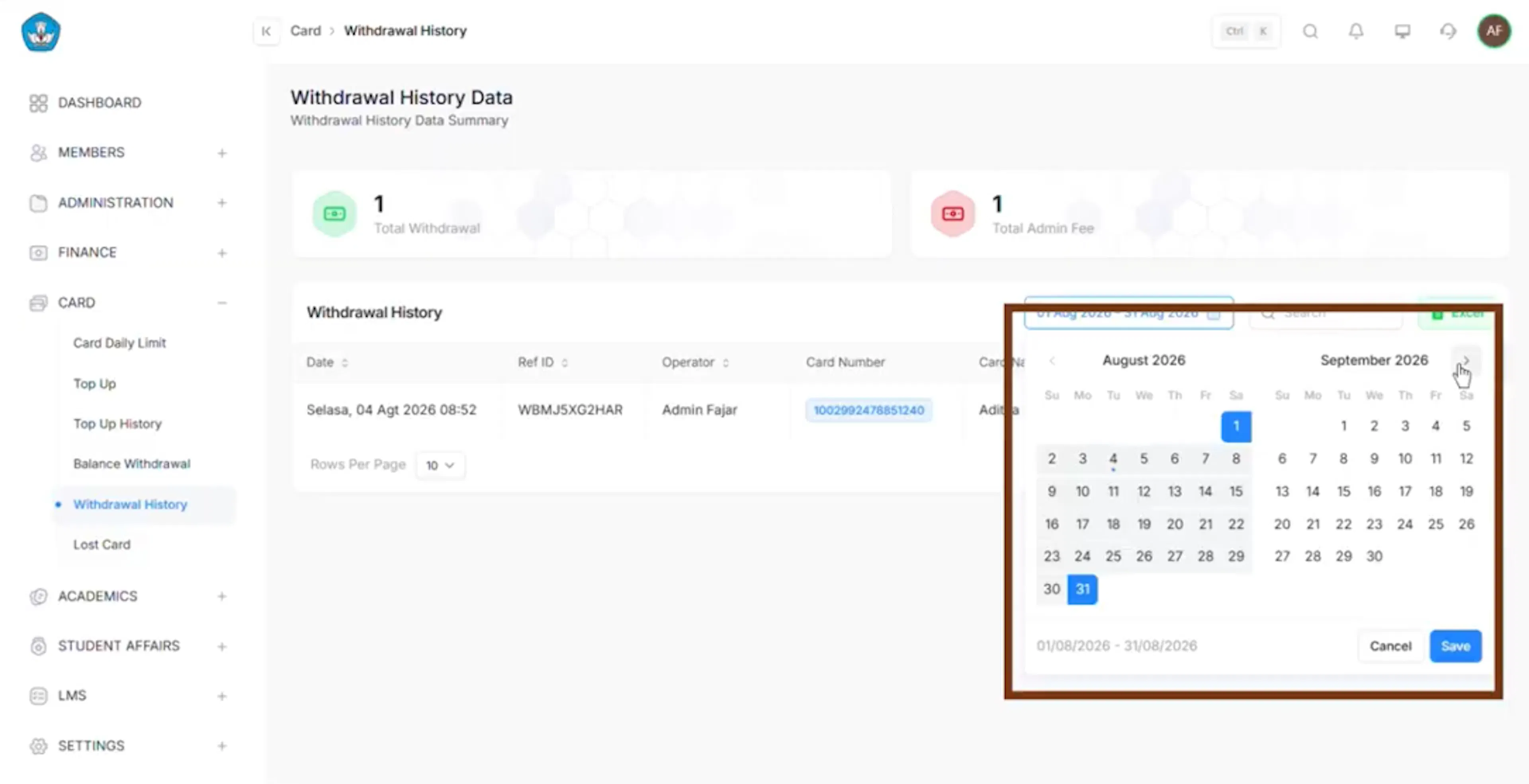
Task: Expand the Administration menu
Action: 222,203
